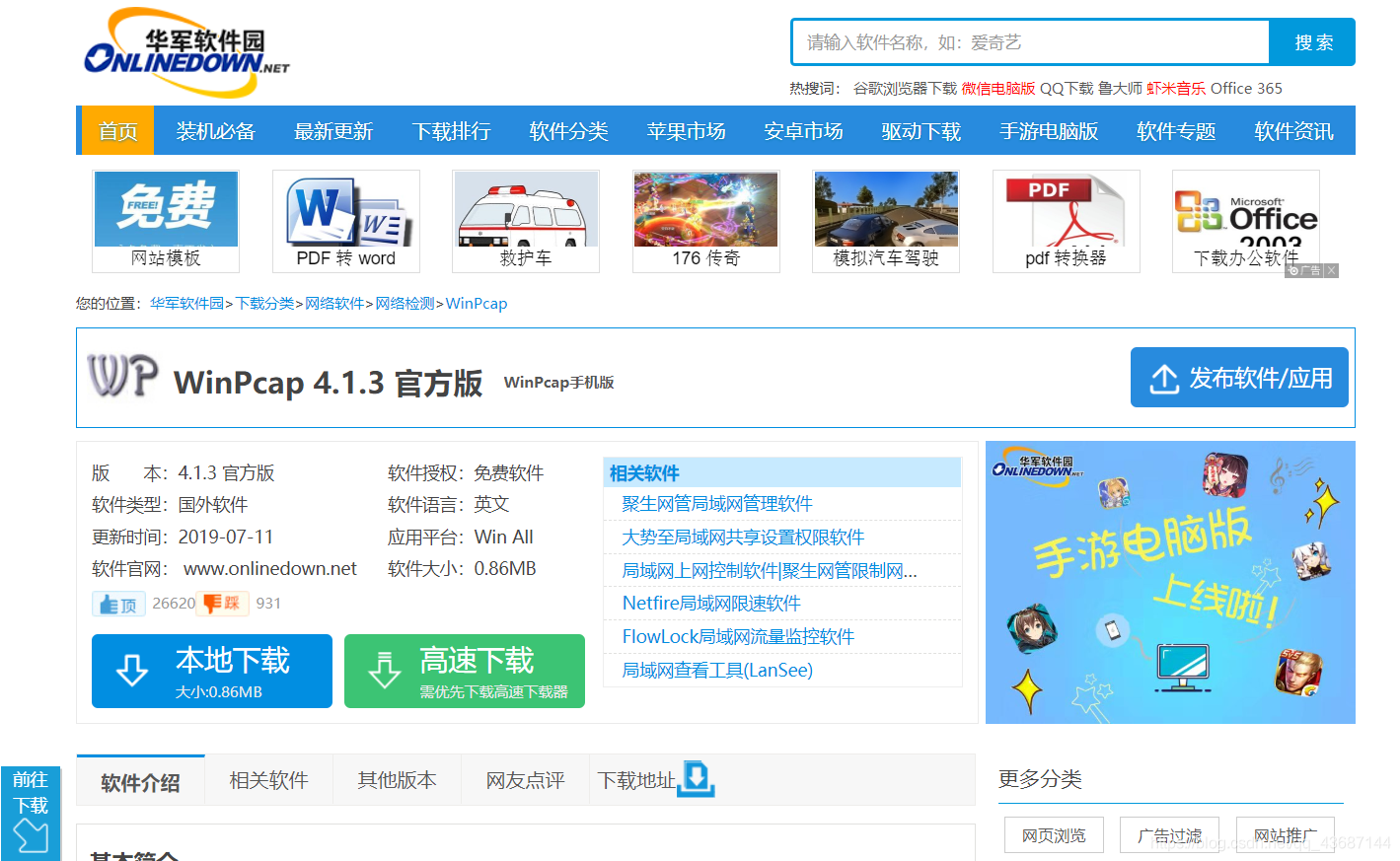Open 苹果市场 navigation item
The width and height of the screenshot is (1400, 861).
tap(687, 131)
